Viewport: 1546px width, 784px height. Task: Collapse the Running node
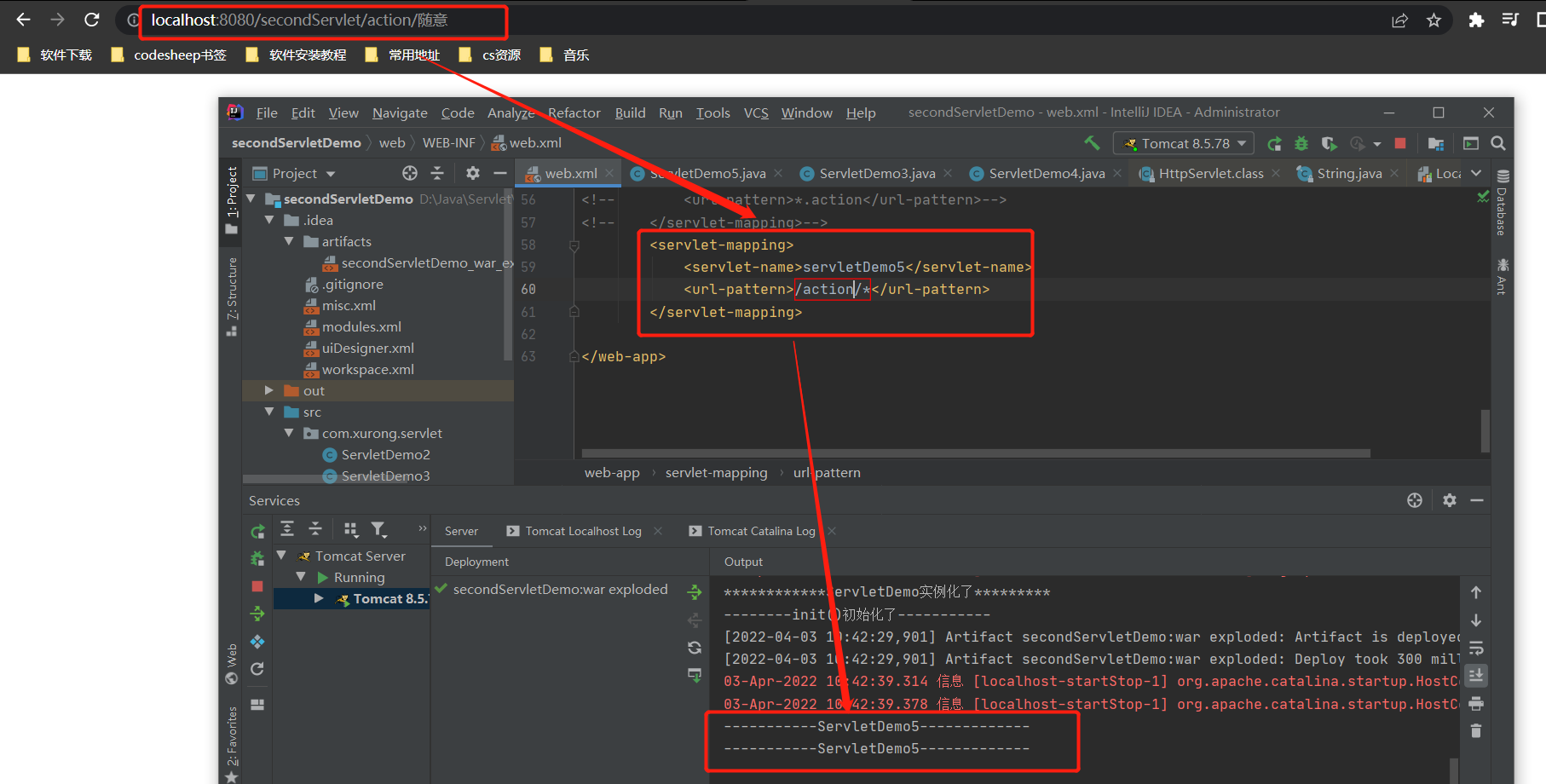coord(301,577)
